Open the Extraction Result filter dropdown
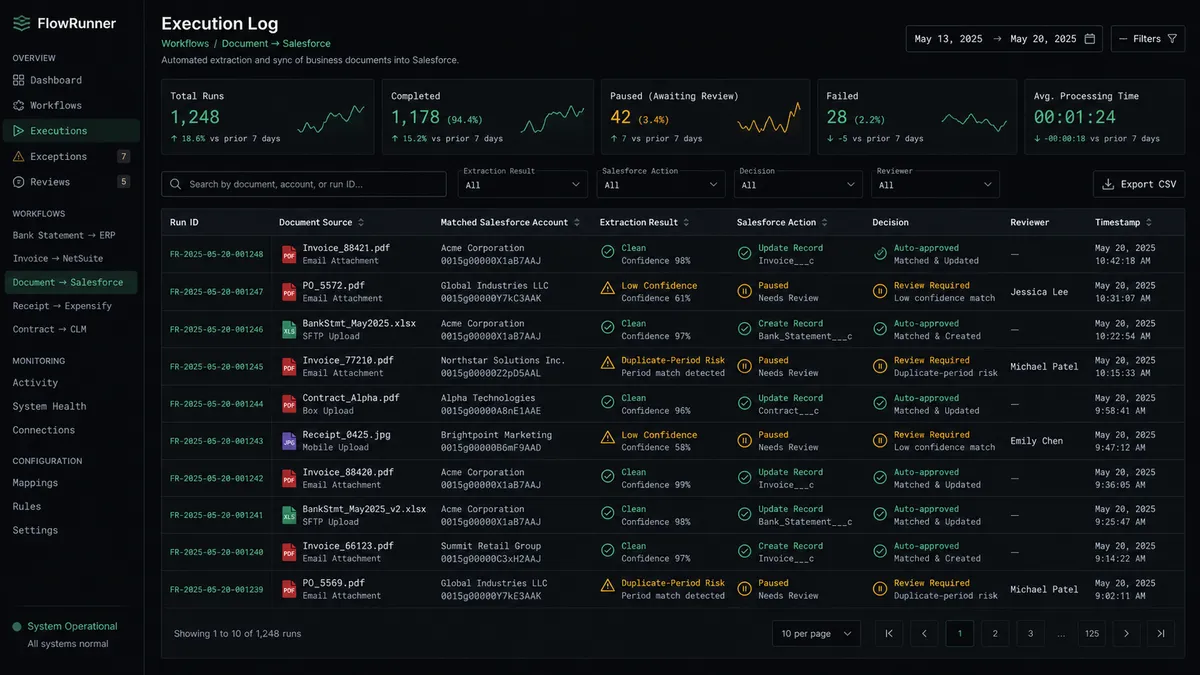This screenshot has height=675, width=1200. click(x=523, y=184)
